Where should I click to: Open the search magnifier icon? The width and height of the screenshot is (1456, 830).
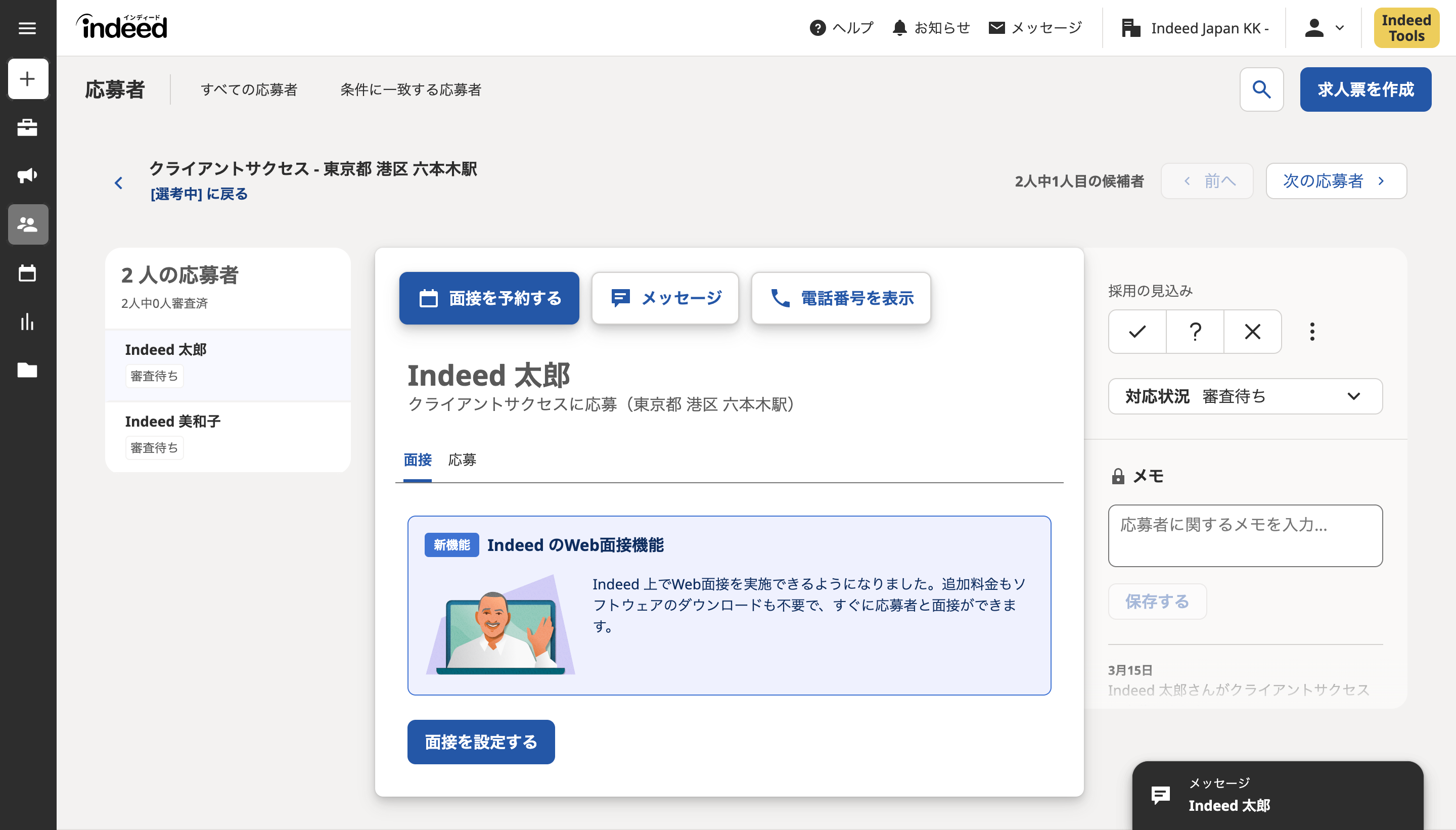click(1261, 89)
